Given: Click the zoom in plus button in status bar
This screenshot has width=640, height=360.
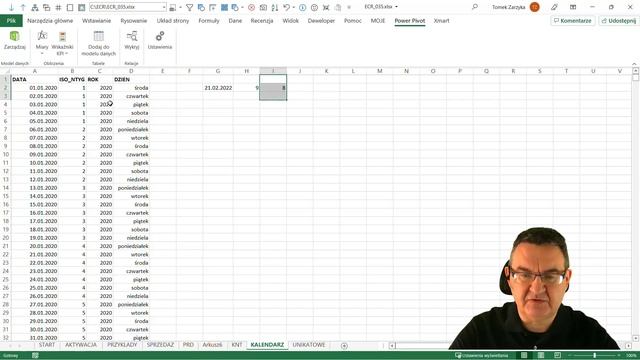Looking at the screenshot, I should coord(619,356).
